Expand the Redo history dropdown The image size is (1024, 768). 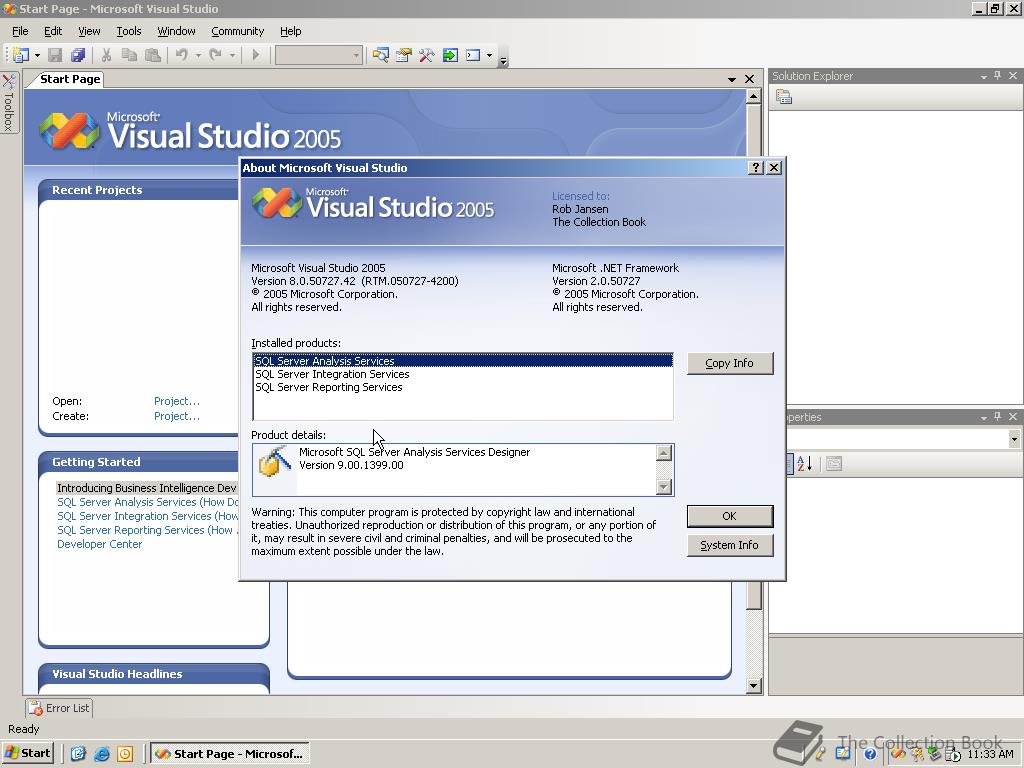(232, 56)
